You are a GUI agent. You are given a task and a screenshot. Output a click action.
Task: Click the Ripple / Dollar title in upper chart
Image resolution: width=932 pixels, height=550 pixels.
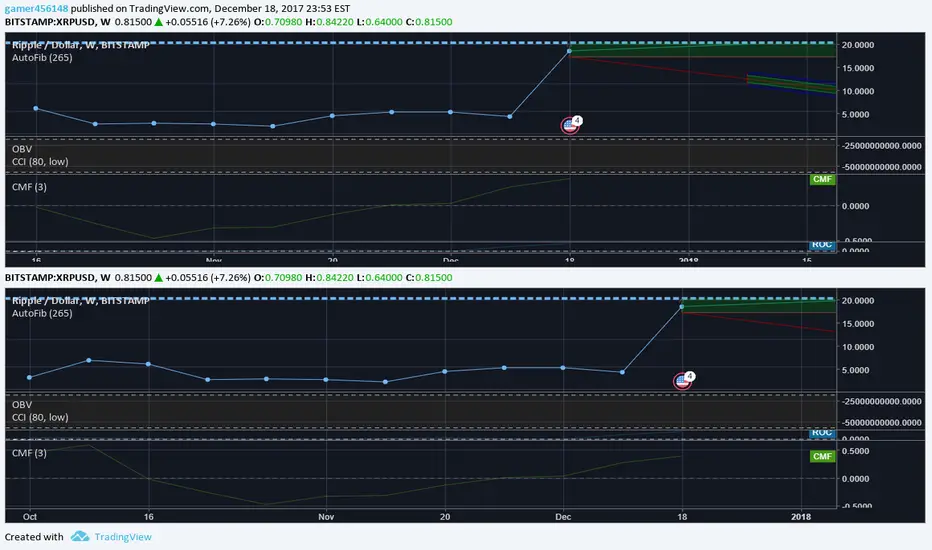pyautogui.click(x=81, y=45)
